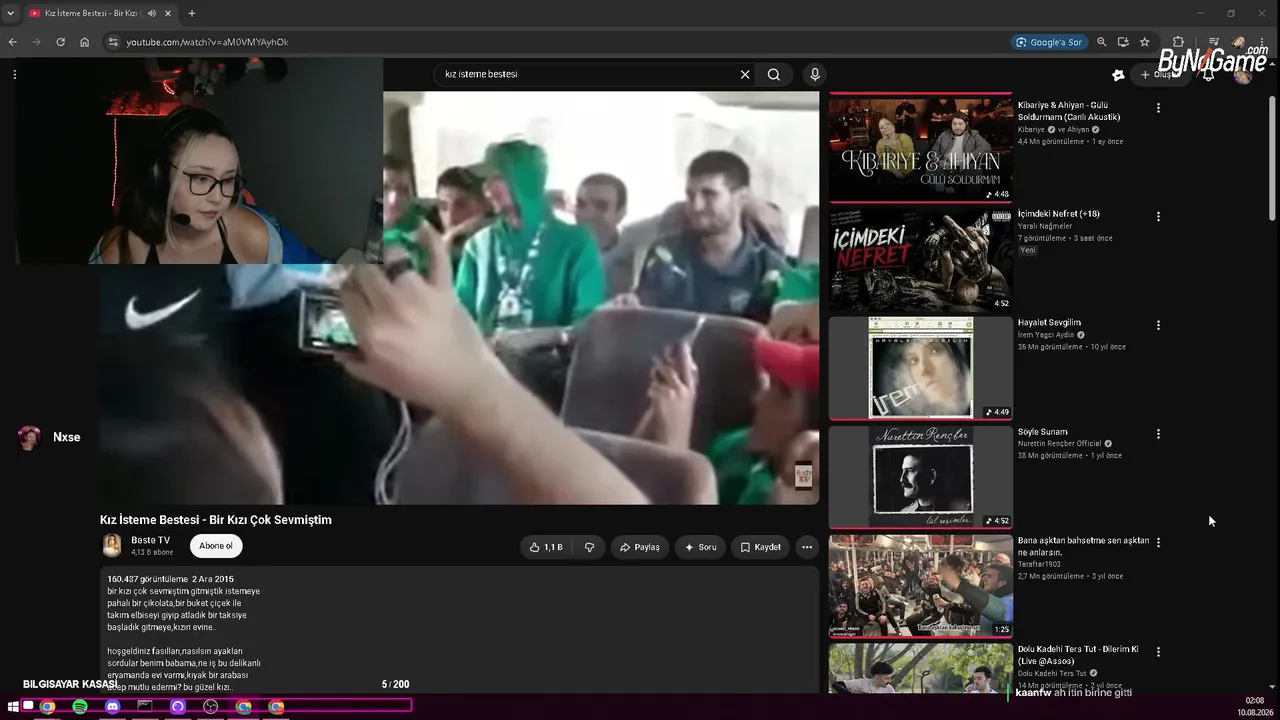Open İçimdeki Nefret video thumbnail
Screen dimensions: 1280x720
point(920,259)
